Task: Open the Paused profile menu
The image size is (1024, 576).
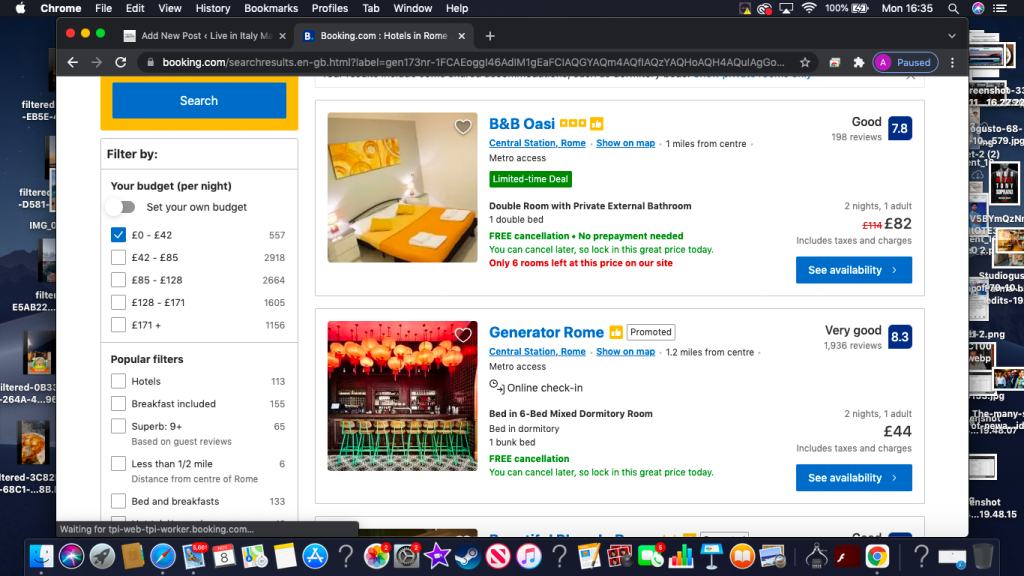Action: 905,63
